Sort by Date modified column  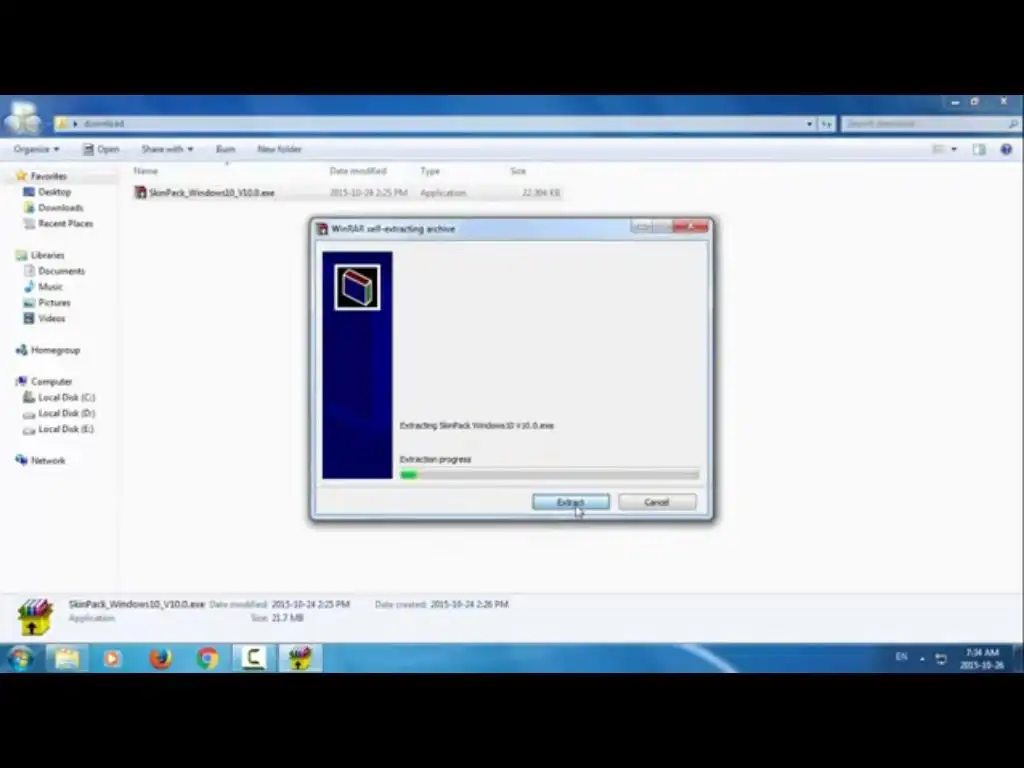point(358,171)
